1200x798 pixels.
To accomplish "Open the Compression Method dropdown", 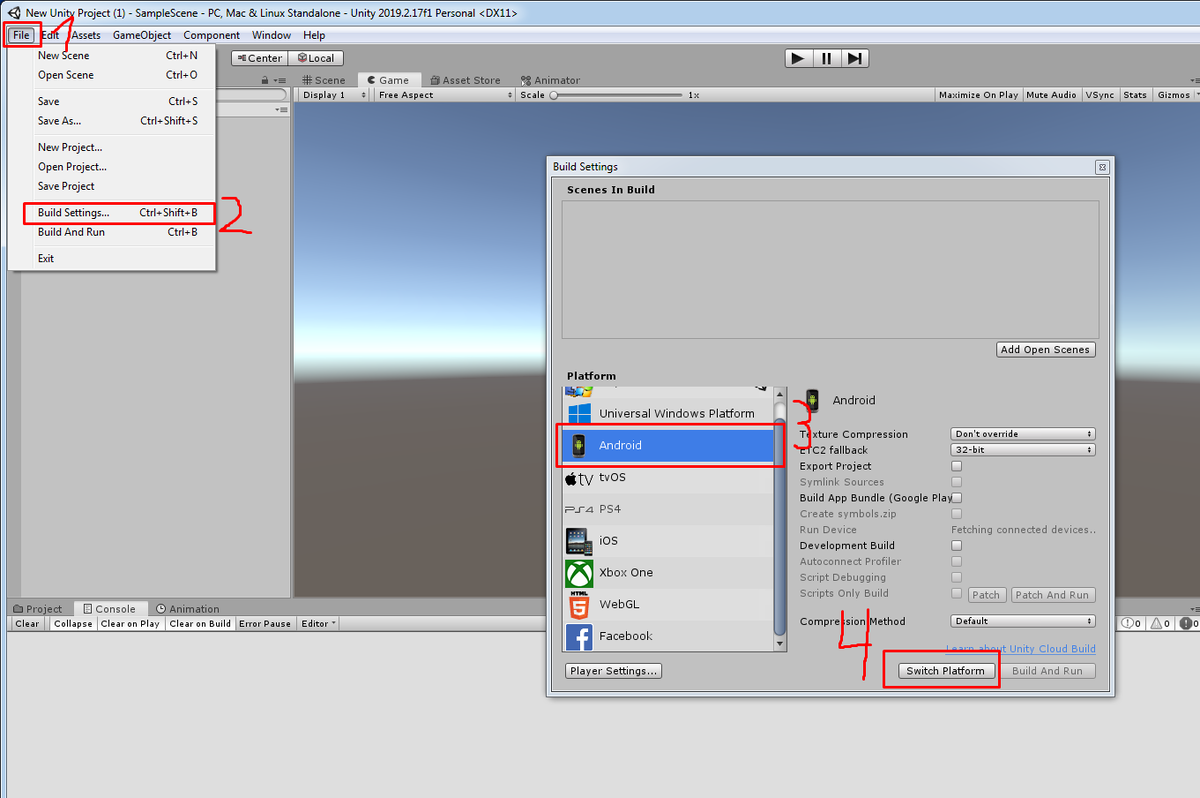I will [x=1022, y=621].
